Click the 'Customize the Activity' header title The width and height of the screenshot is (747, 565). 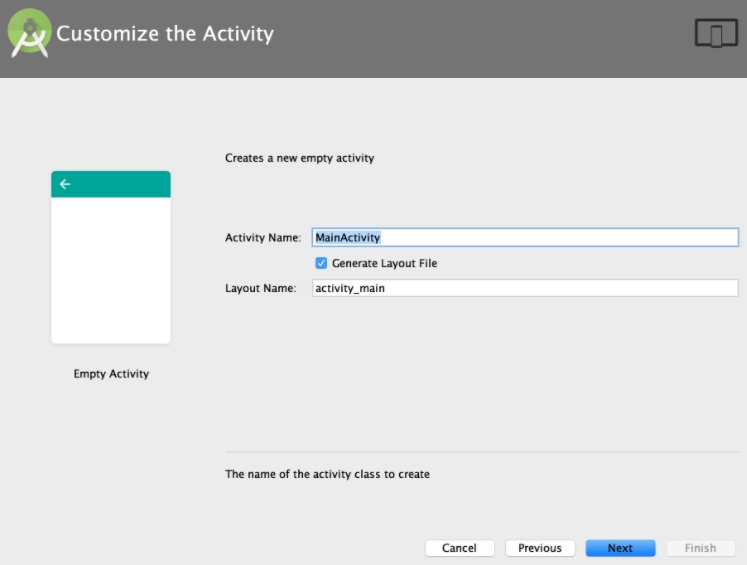pos(165,34)
